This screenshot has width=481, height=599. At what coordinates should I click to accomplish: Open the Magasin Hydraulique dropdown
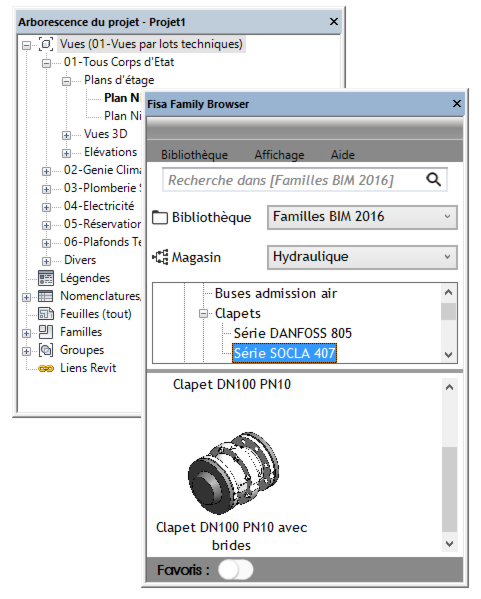tap(362, 257)
